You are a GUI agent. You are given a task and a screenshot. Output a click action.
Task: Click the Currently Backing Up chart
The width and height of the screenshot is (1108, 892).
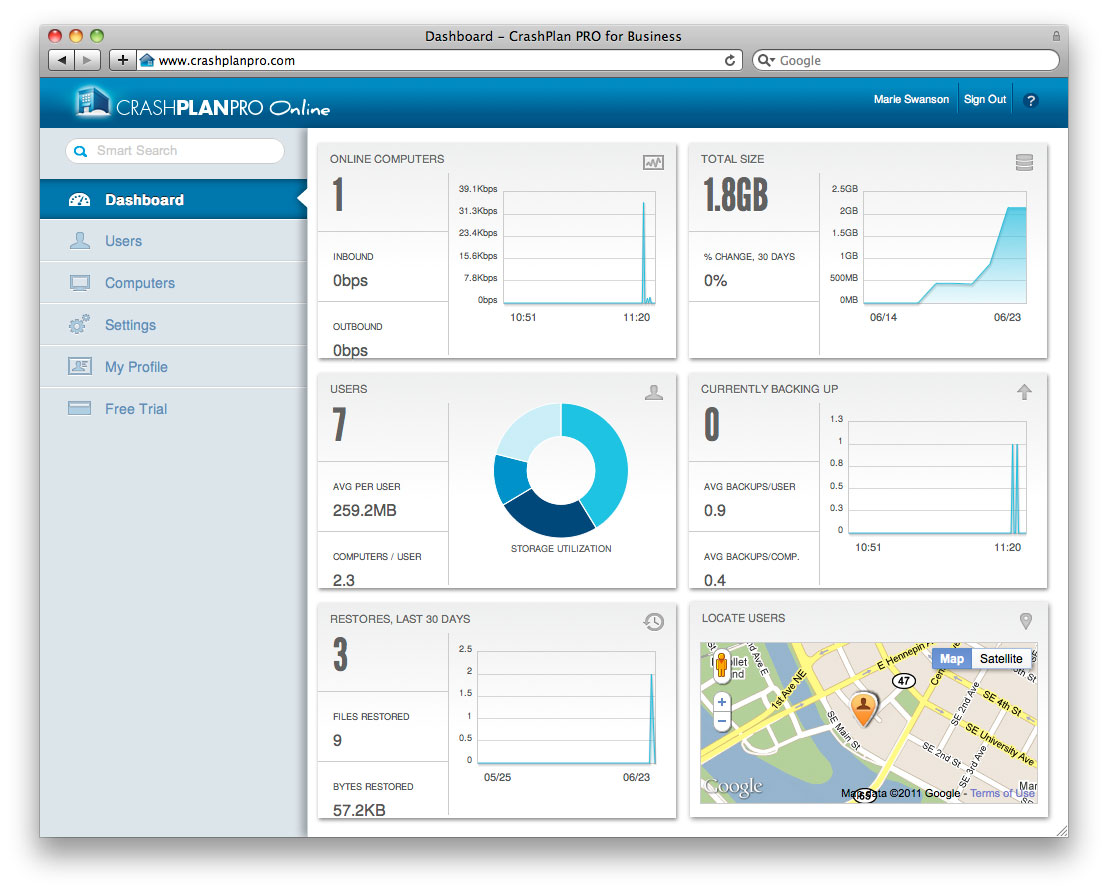[938, 477]
